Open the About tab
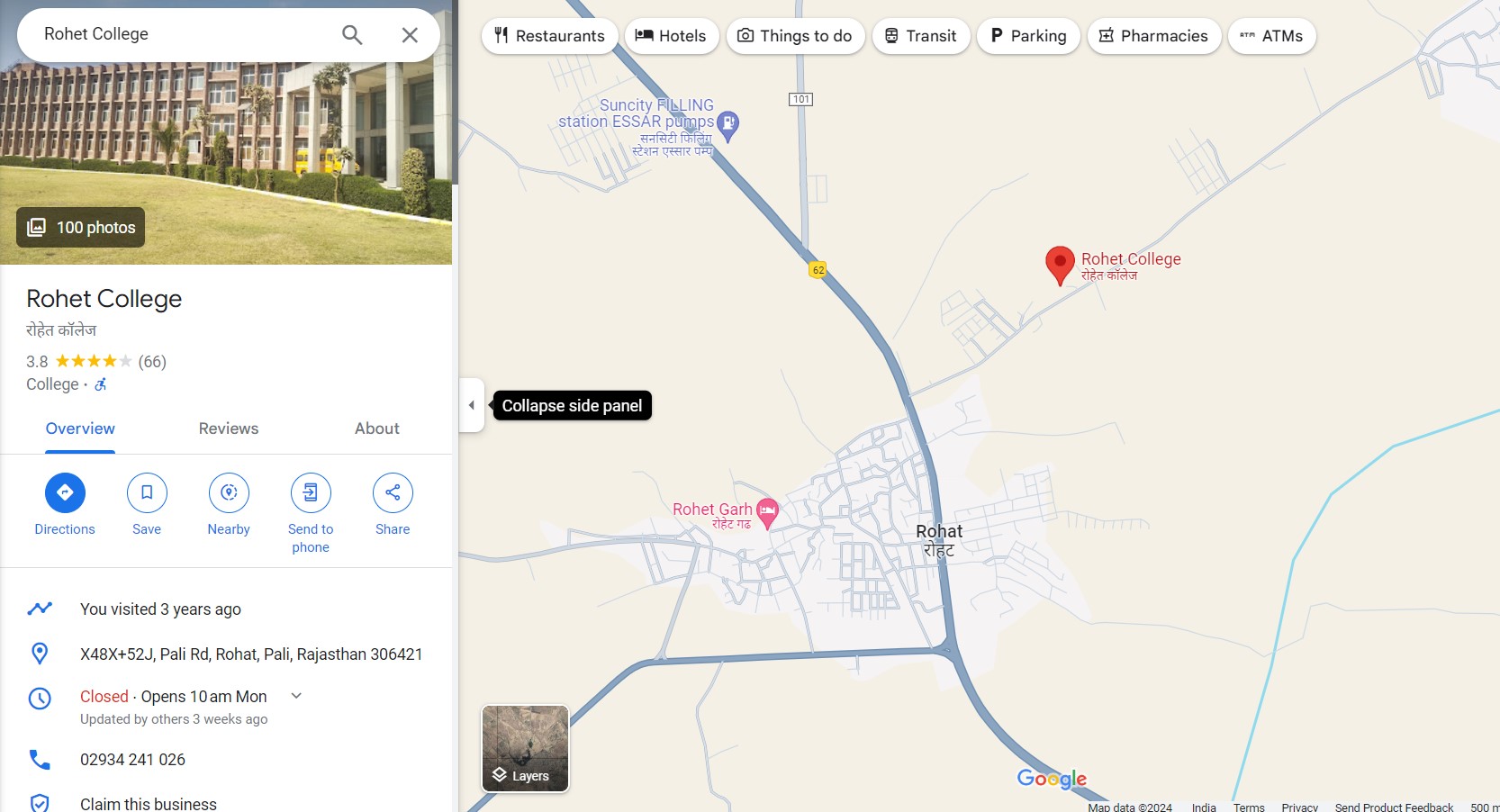The height and width of the screenshot is (812, 1500). click(376, 429)
